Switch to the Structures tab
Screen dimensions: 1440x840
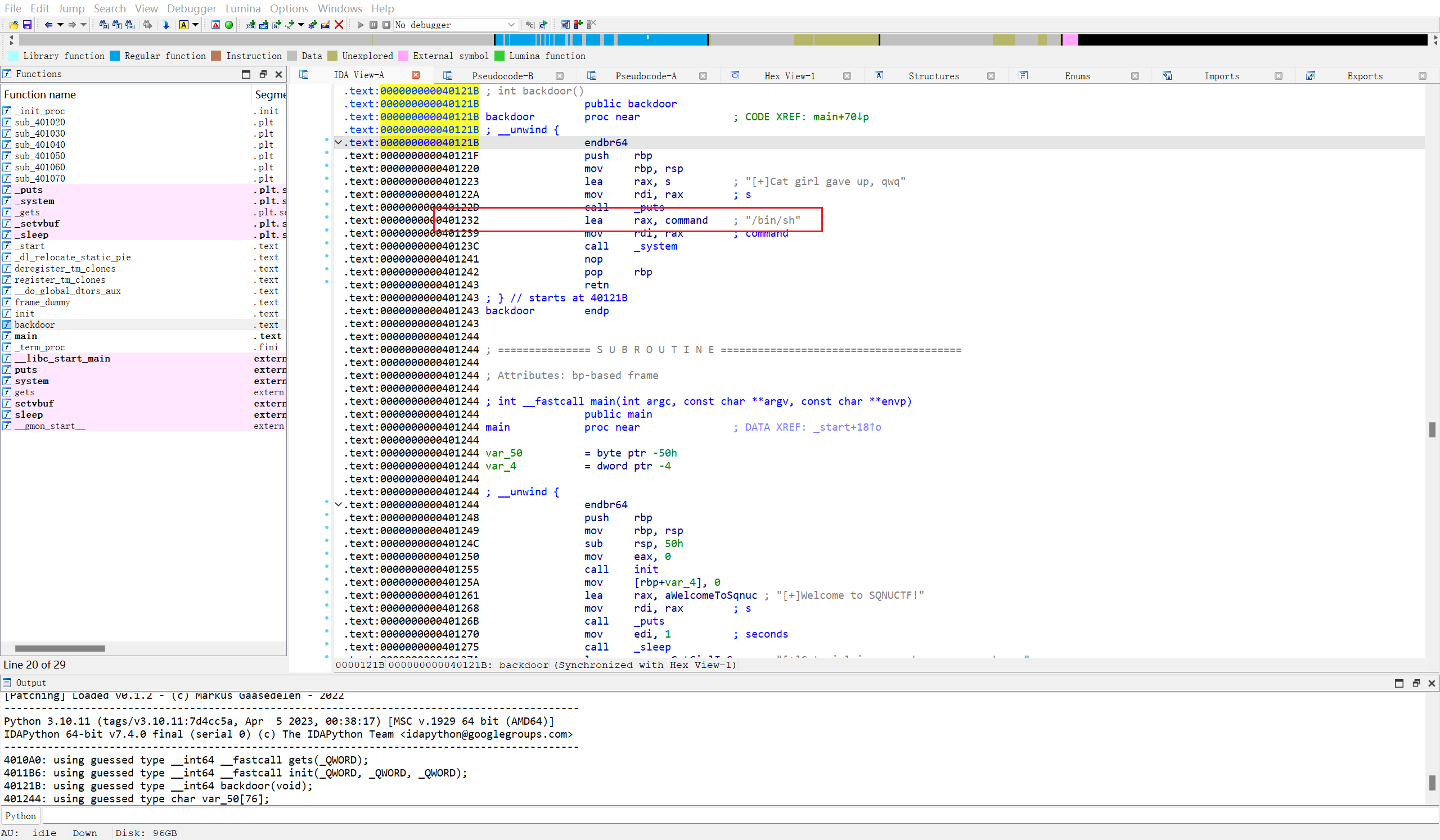pyautogui.click(x=934, y=76)
